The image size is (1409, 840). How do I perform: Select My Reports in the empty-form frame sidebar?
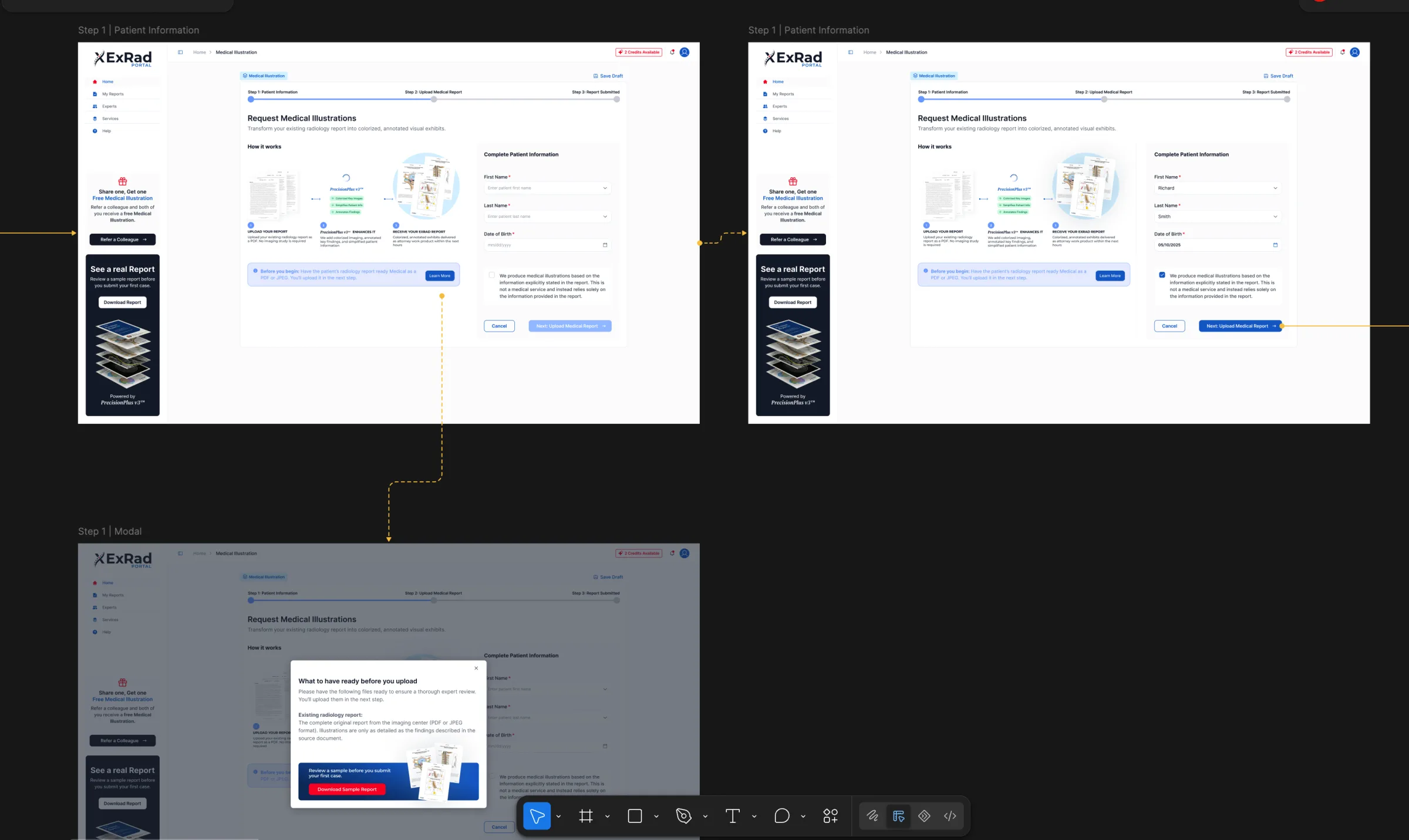coord(113,94)
